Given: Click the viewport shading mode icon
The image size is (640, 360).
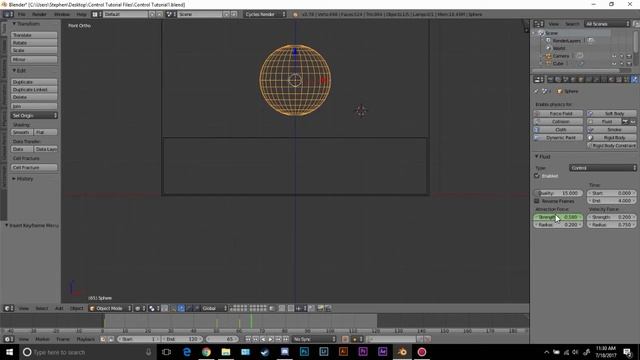Looking at the screenshot, I should (140, 309).
